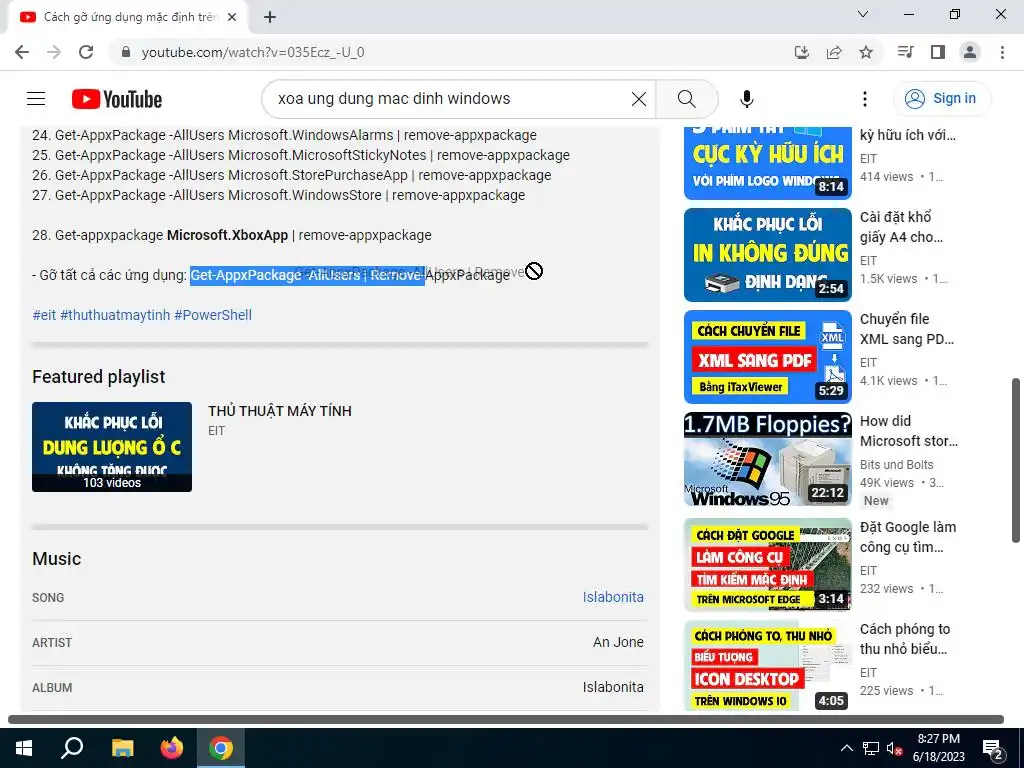Click the Cài đặt khổ giấy A4 title

[901, 227]
